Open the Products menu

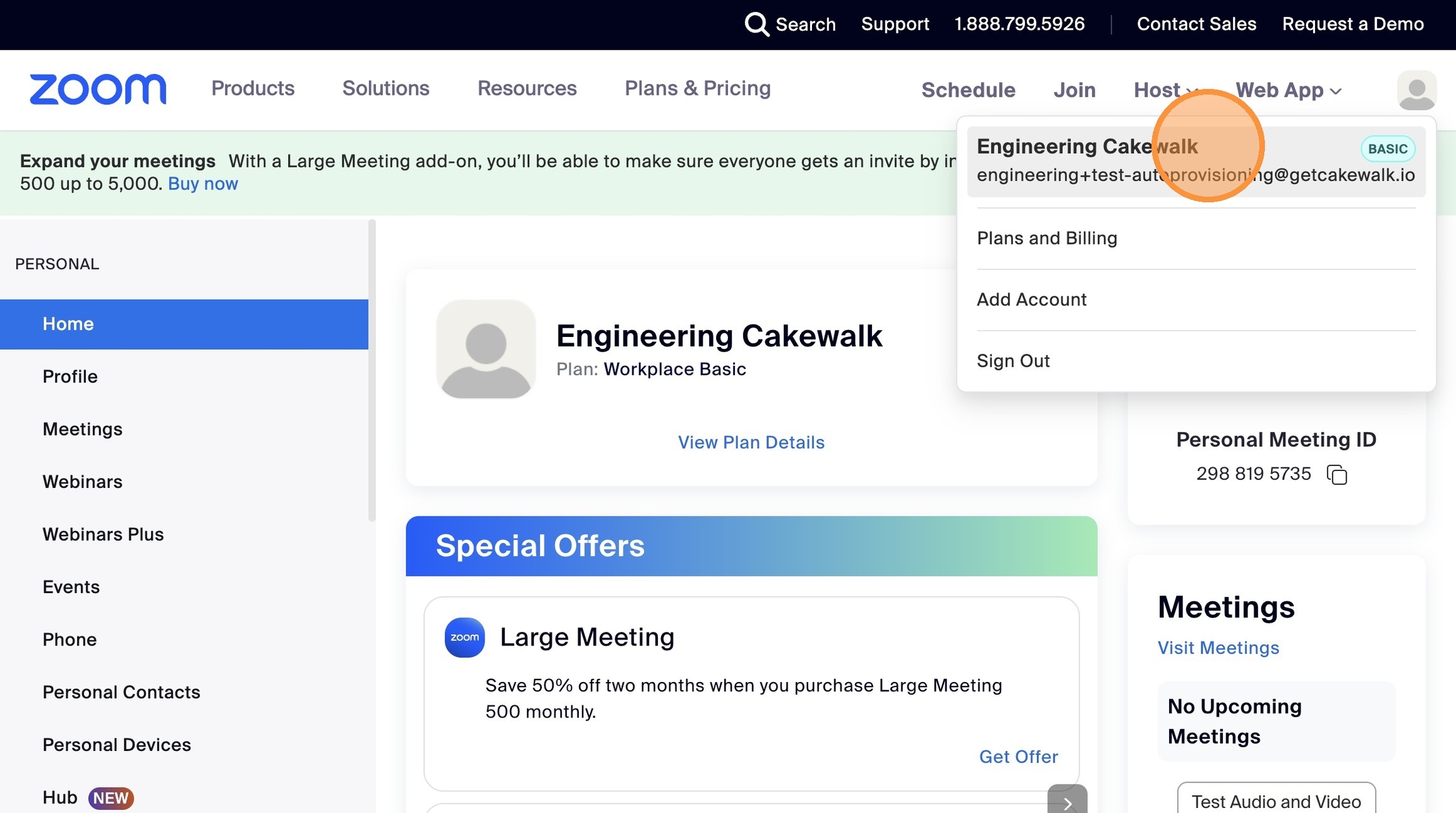[253, 88]
